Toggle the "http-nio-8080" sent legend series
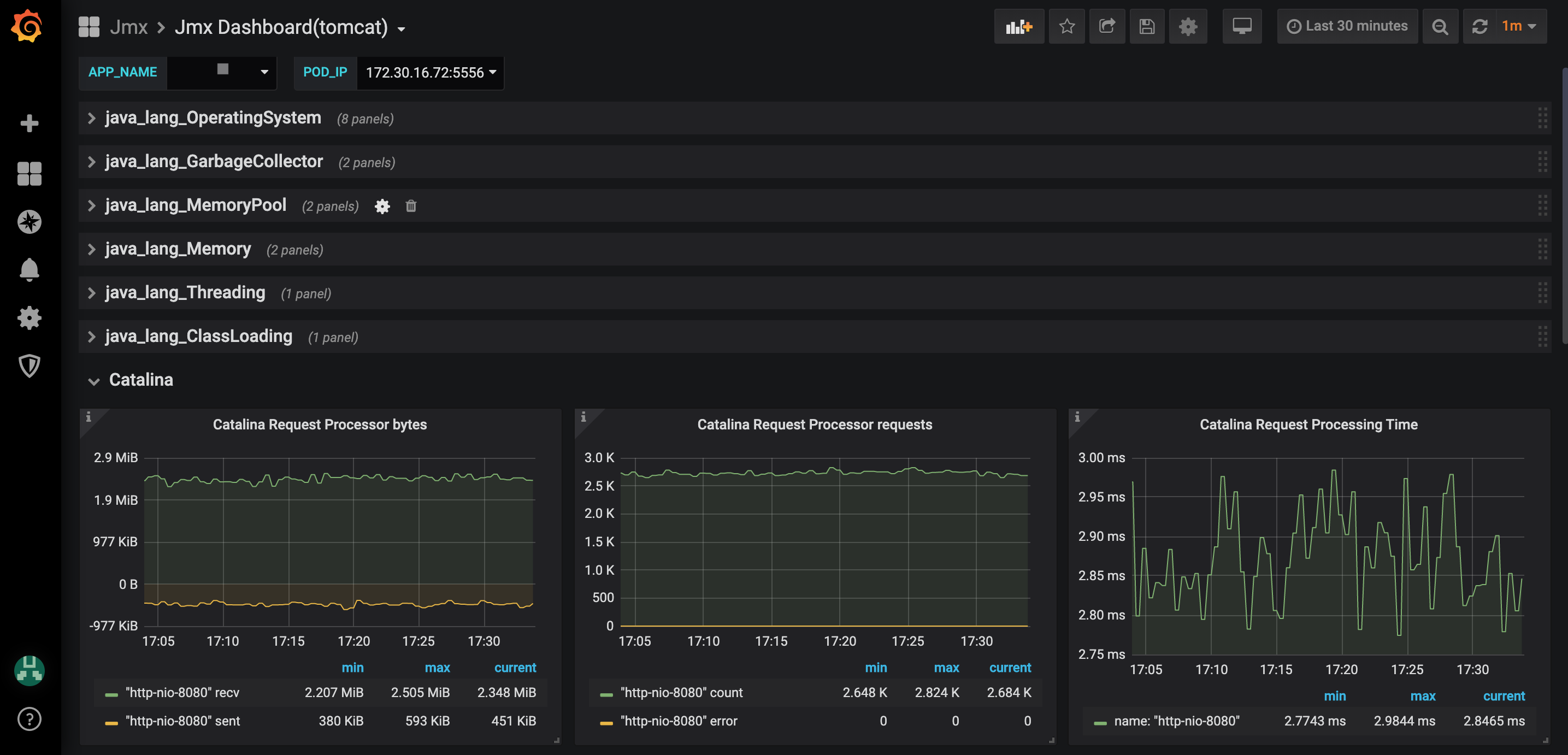 [x=182, y=721]
